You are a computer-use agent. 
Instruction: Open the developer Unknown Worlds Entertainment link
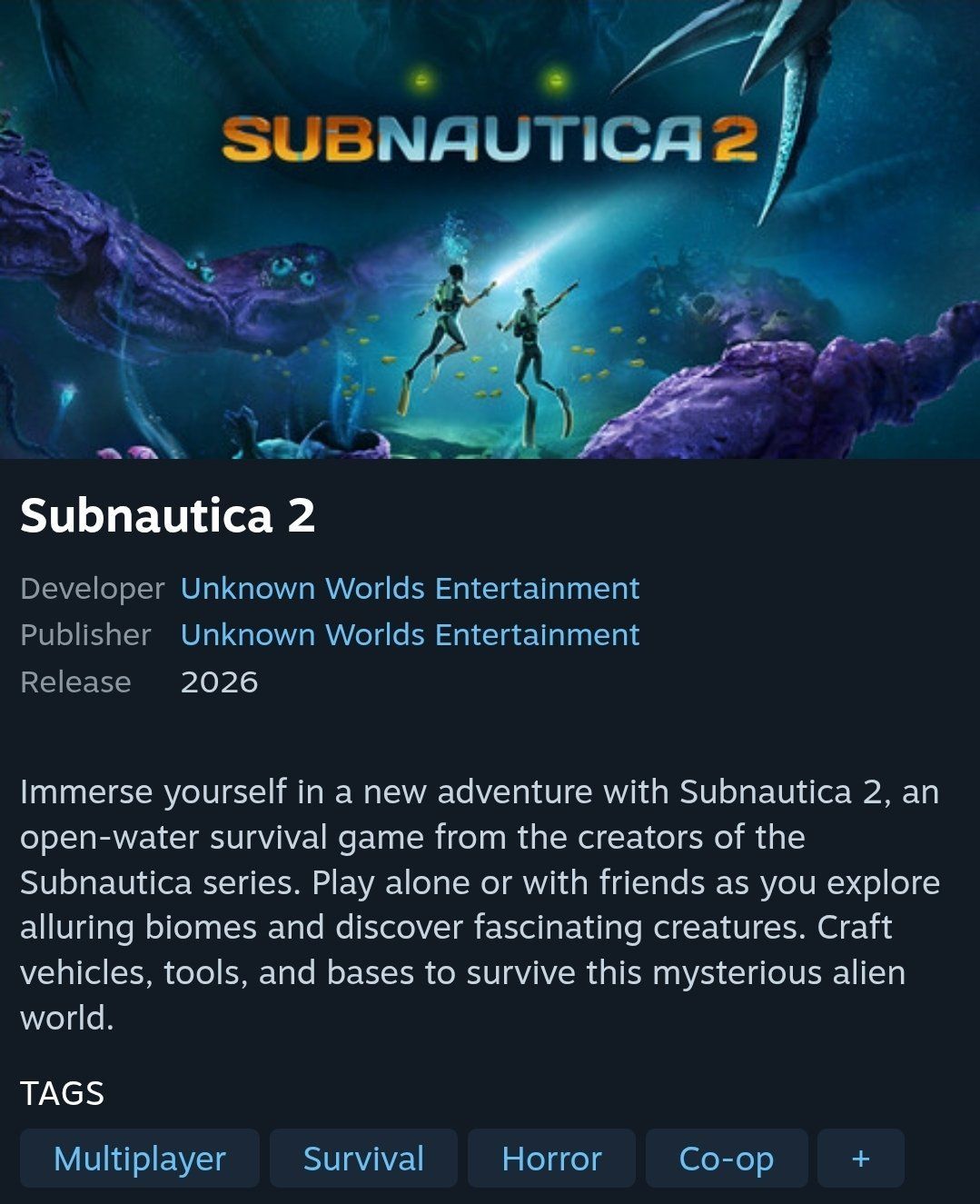pyautogui.click(x=410, y=589)
